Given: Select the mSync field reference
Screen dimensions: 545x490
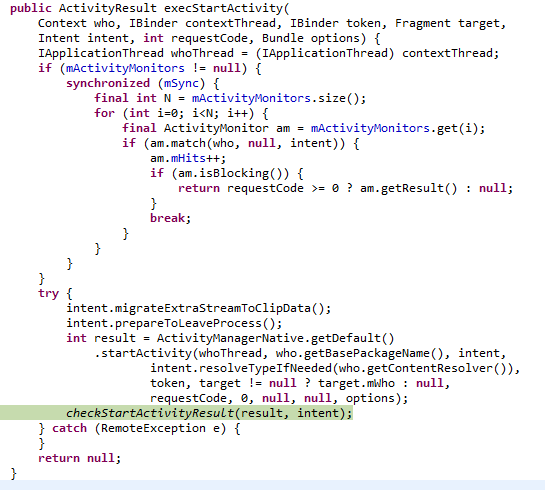Looking at the screenshot, I should [181, 83].
